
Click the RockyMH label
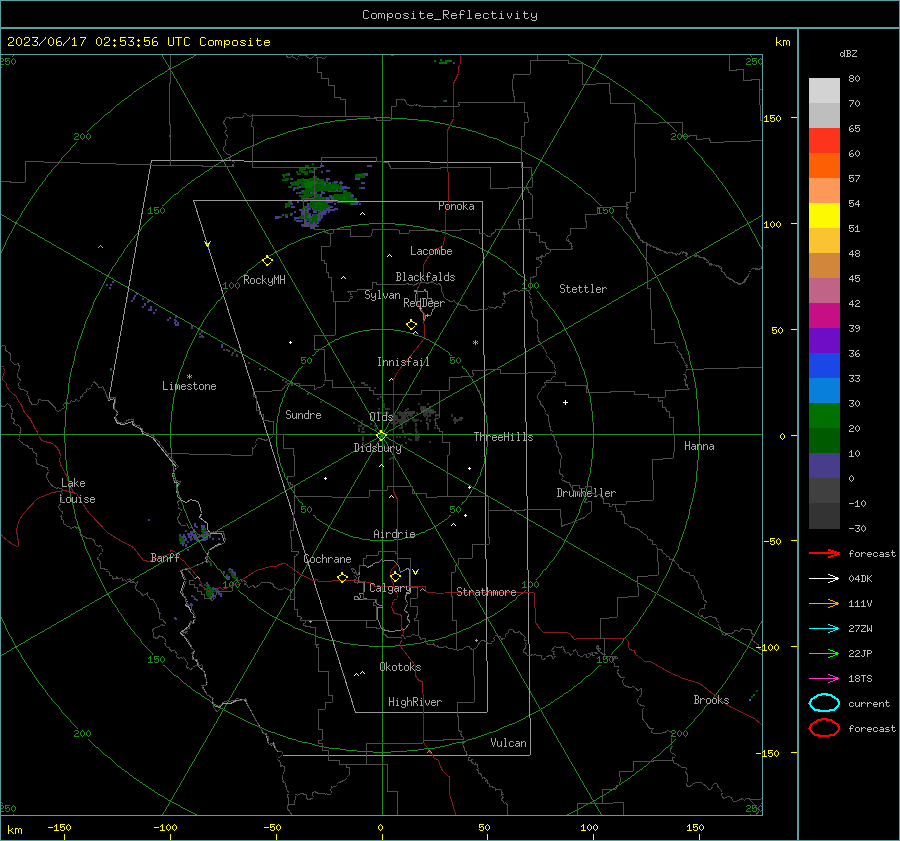[264, 280]
